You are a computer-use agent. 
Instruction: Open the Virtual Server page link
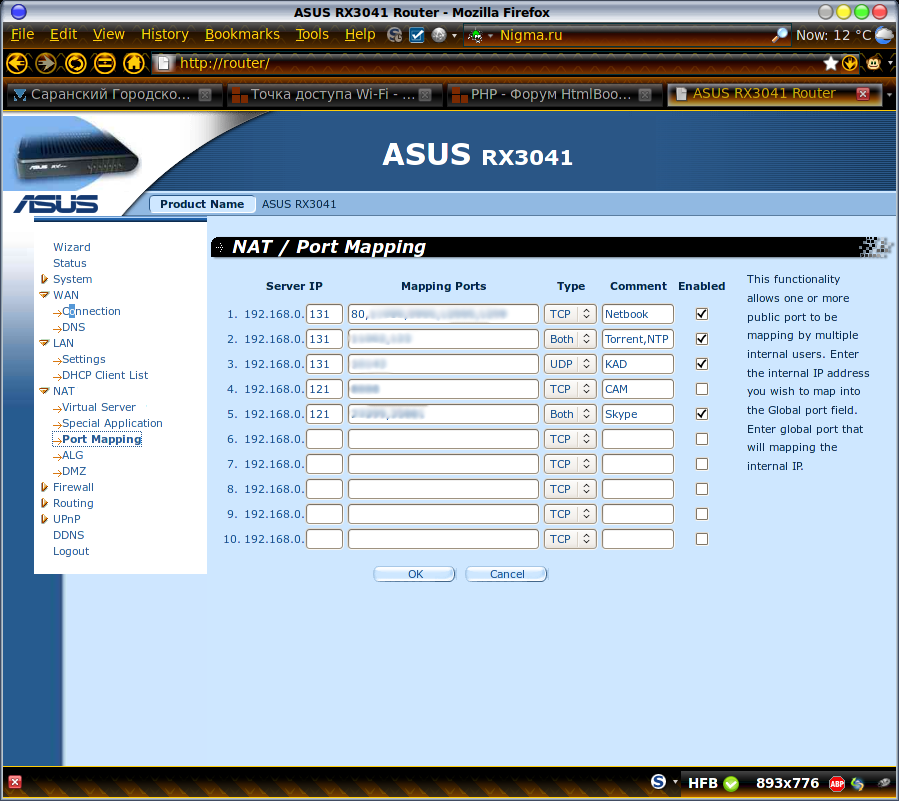point(99,407)
